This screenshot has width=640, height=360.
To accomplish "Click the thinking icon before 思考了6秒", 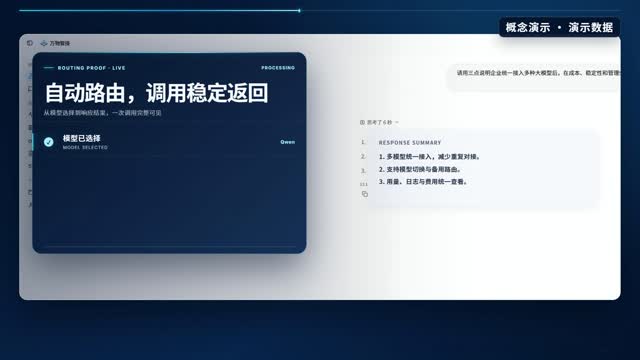I will coord(362,122).
